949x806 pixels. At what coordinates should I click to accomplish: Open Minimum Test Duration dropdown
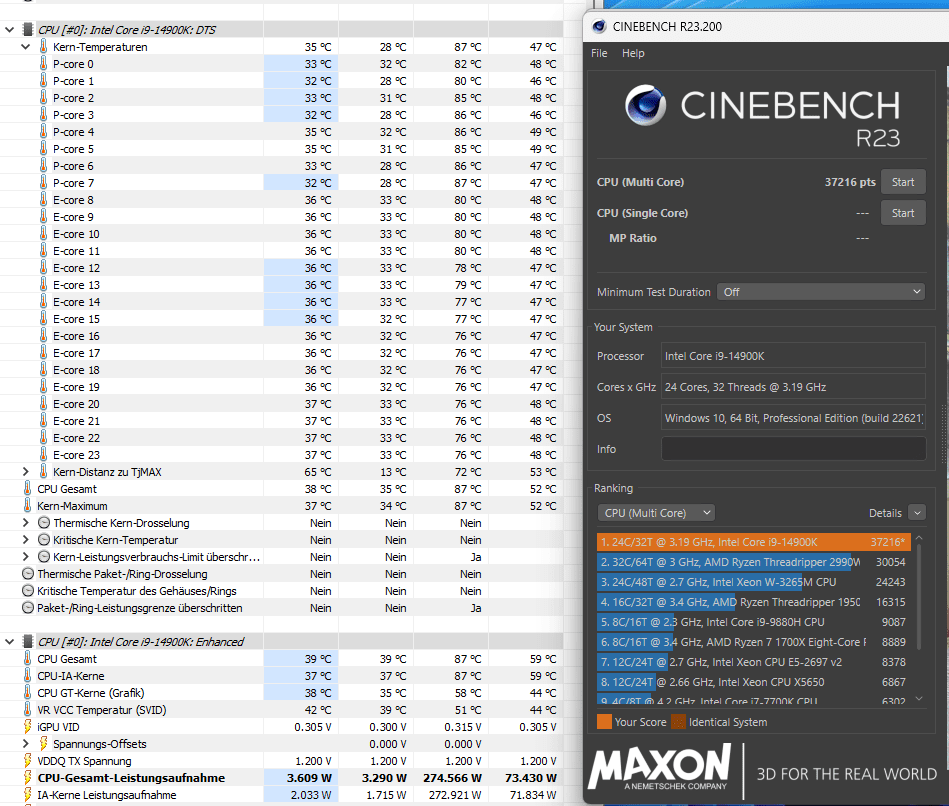click(x=821, y=292)
